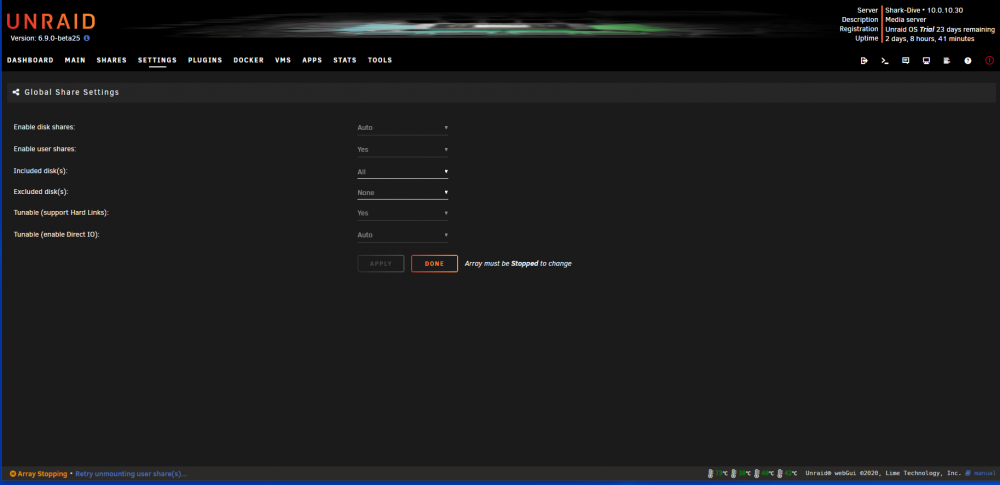
Task: Switch to the Main tab
Action: coord(75,60)
